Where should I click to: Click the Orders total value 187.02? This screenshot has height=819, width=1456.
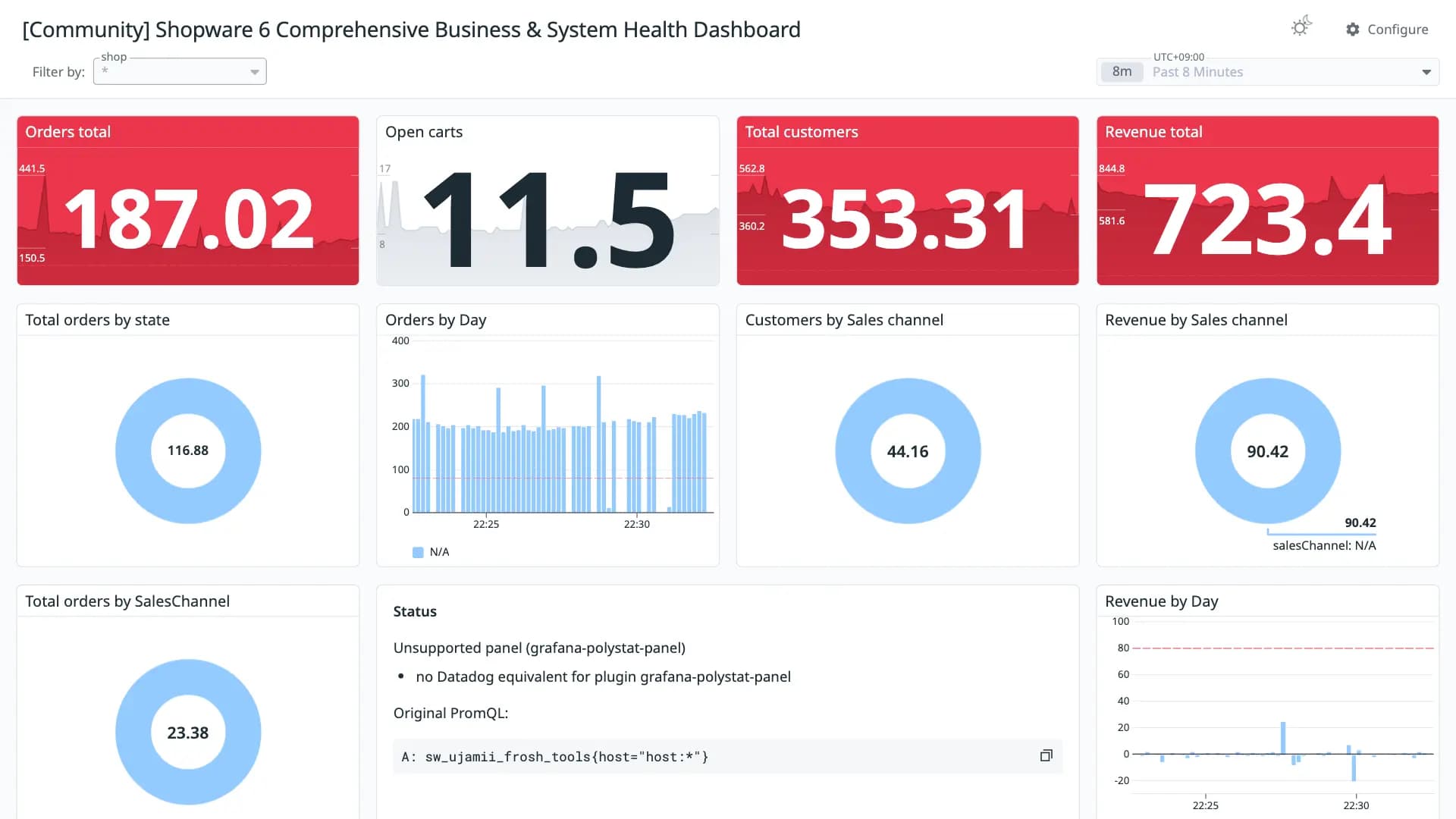point(189,220)
